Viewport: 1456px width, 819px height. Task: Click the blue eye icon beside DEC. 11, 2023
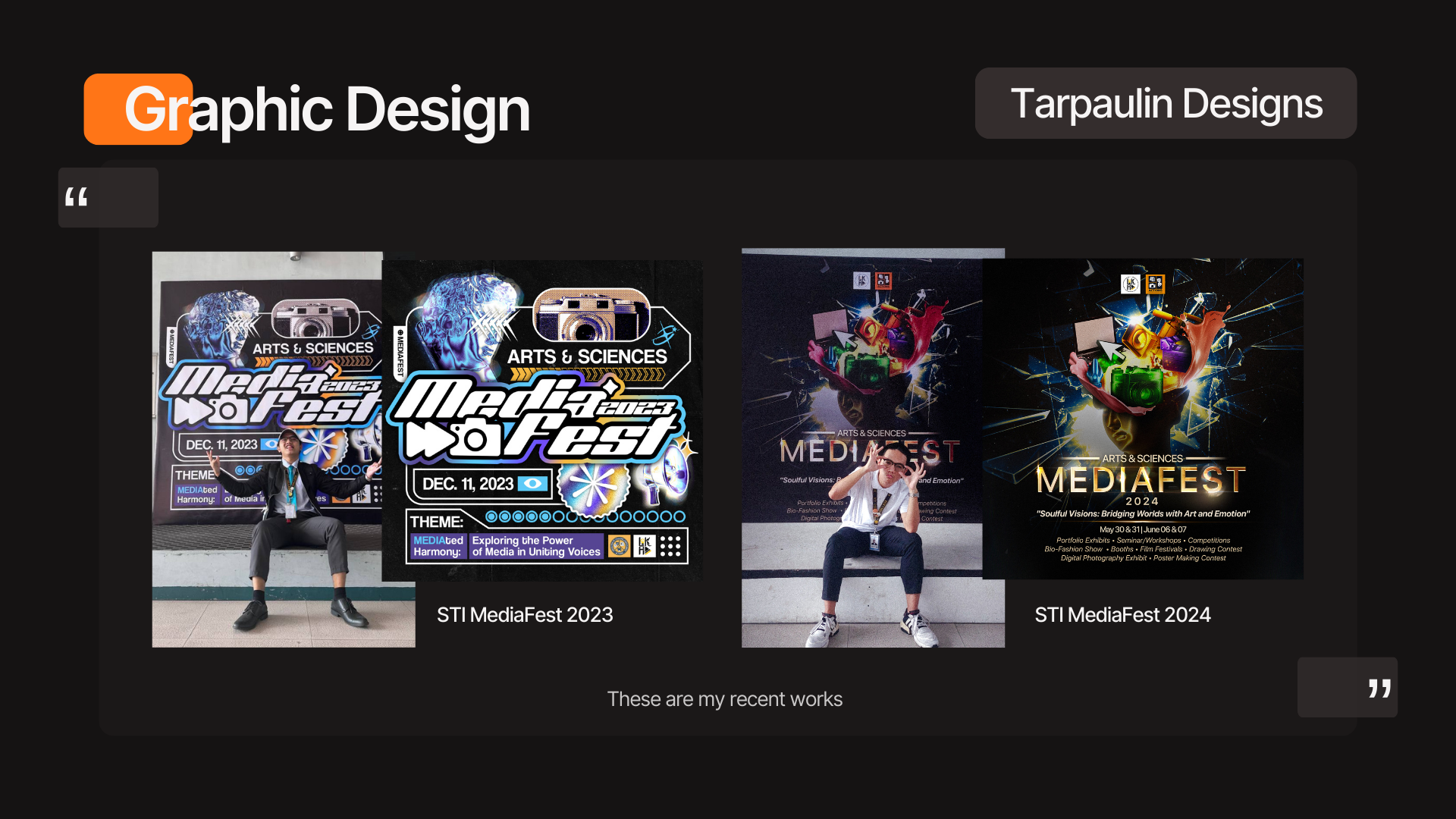[x=532, y=484]
